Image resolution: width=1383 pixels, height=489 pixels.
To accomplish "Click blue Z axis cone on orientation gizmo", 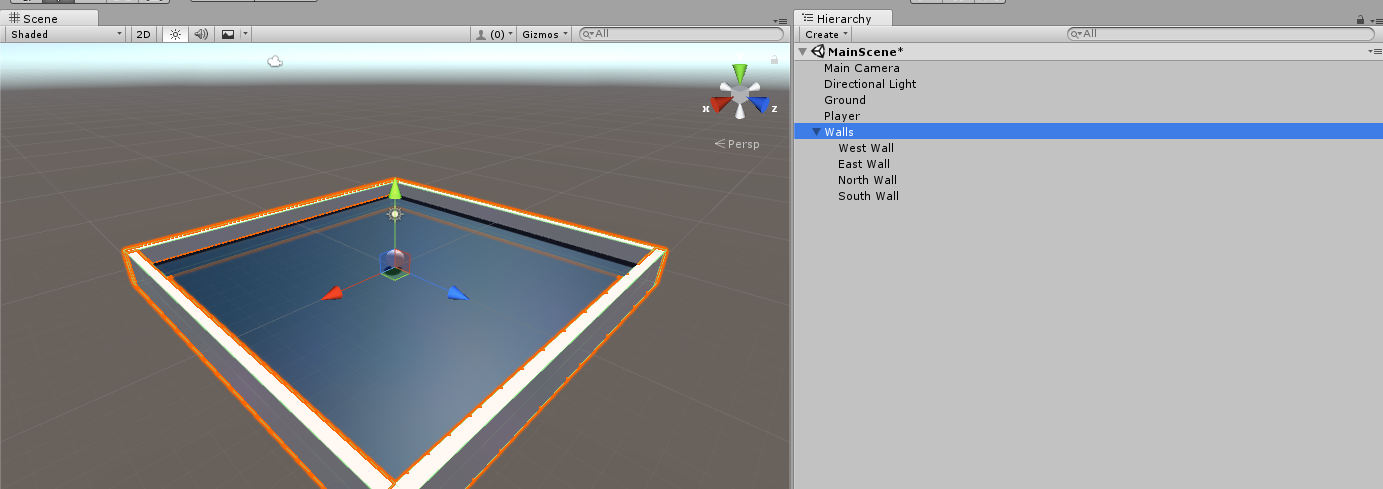I will pos(761,104).
